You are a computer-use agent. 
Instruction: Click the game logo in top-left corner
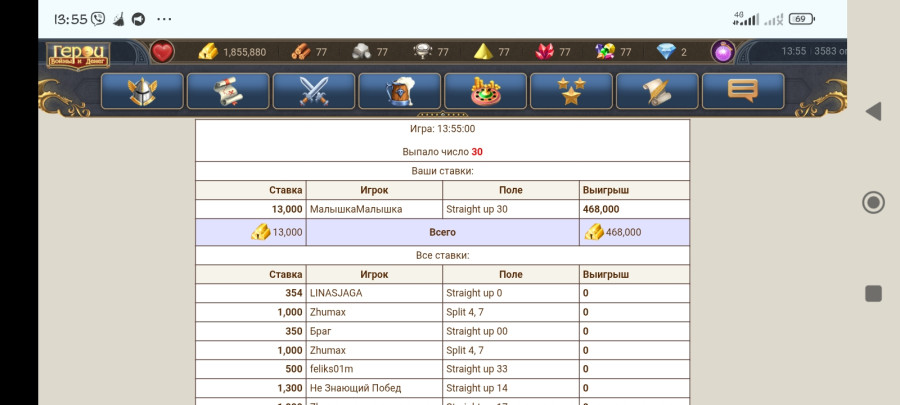click(x=78, y=55)
